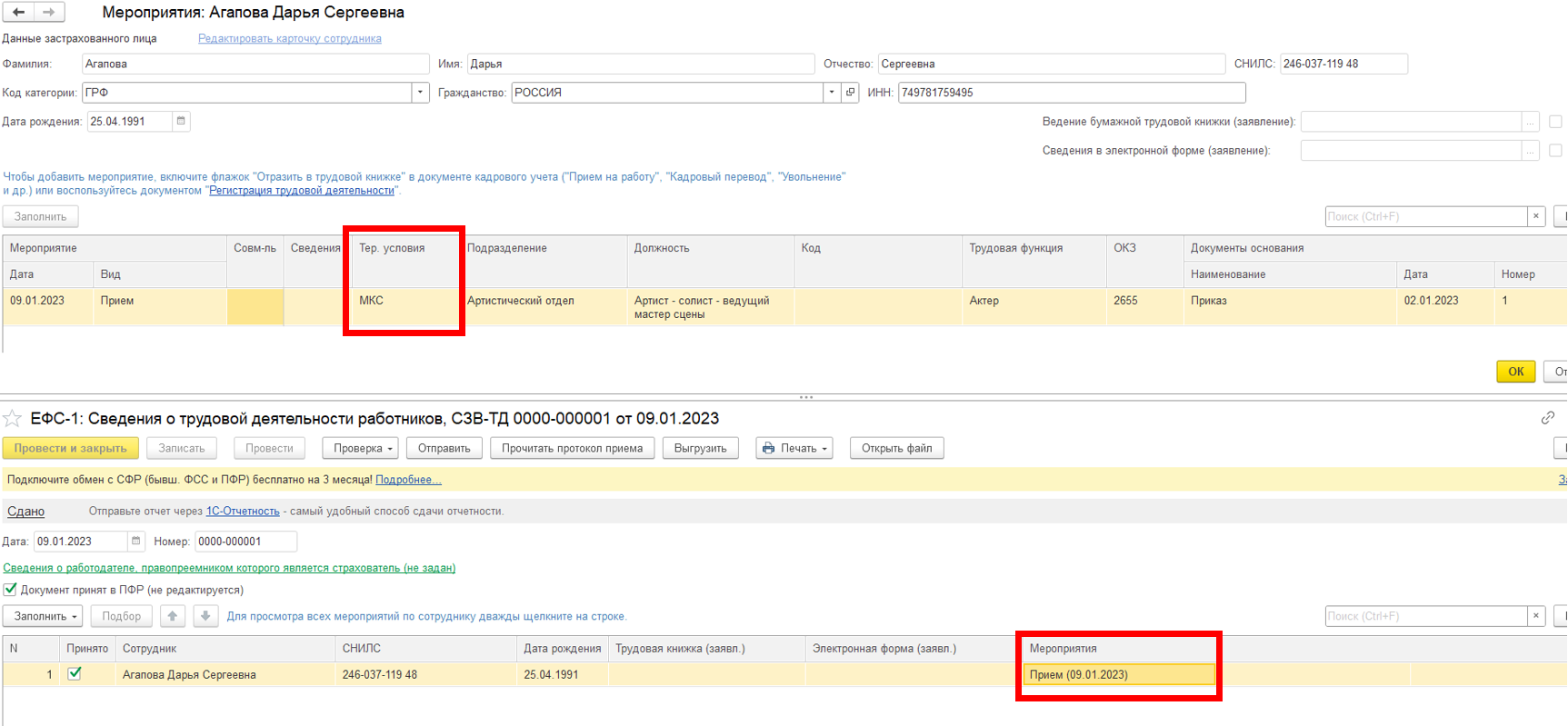Focus the Отчество input field
Image resolution: width=1568 pixels, height=726 pixels.
pyautogui.click(x=1052, y=64)
